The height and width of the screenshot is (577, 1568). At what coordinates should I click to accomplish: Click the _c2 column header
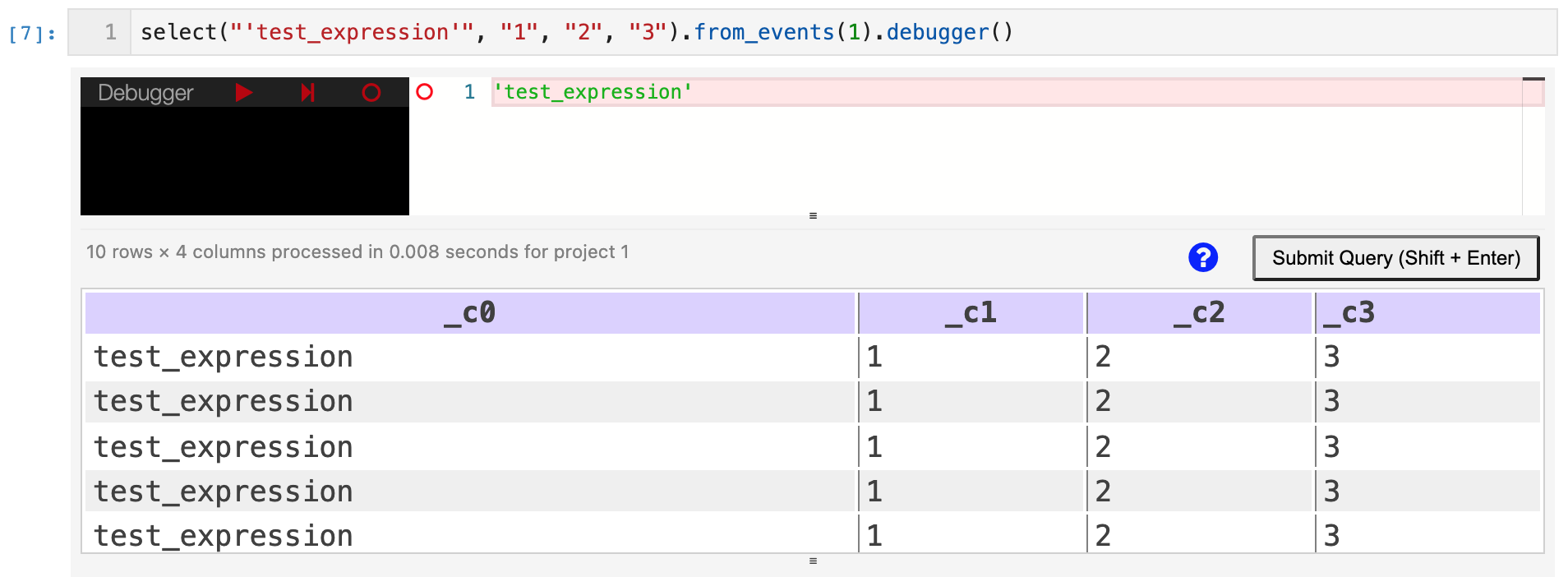[1200, 312]
